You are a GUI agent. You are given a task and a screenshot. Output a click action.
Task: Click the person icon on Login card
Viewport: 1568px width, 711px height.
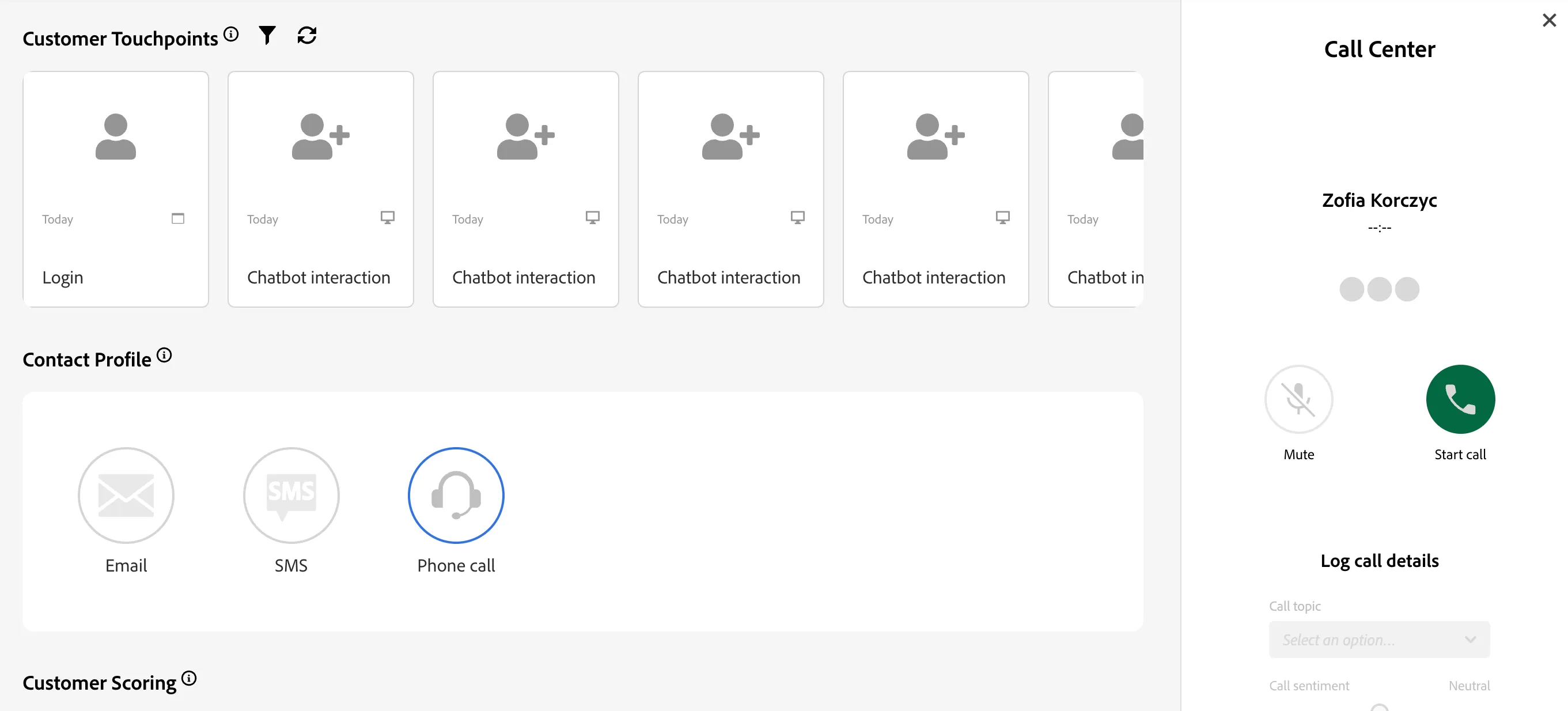click(x=116, y=137)
